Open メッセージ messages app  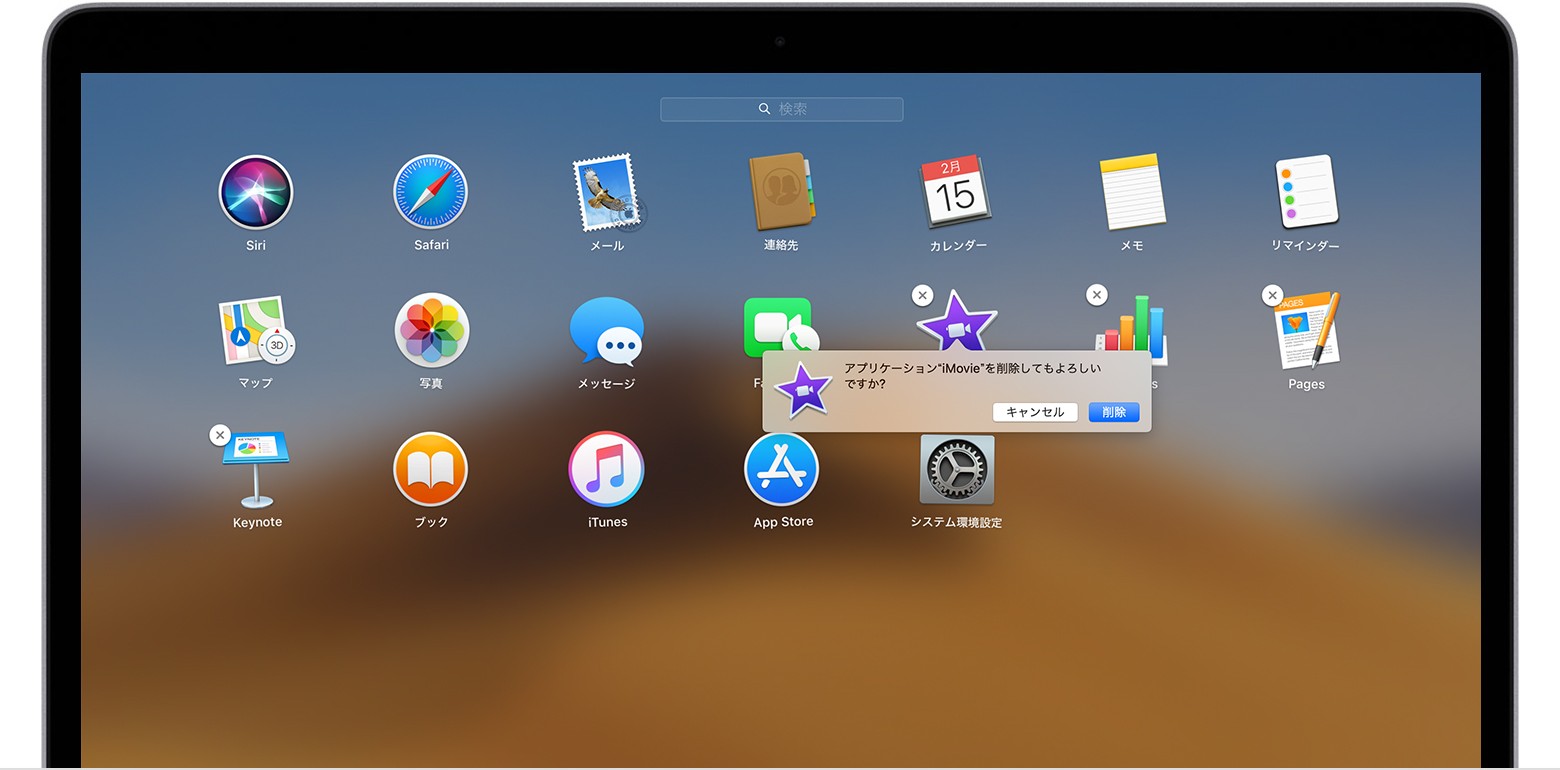pyautogui.click(x=607, y=331)
